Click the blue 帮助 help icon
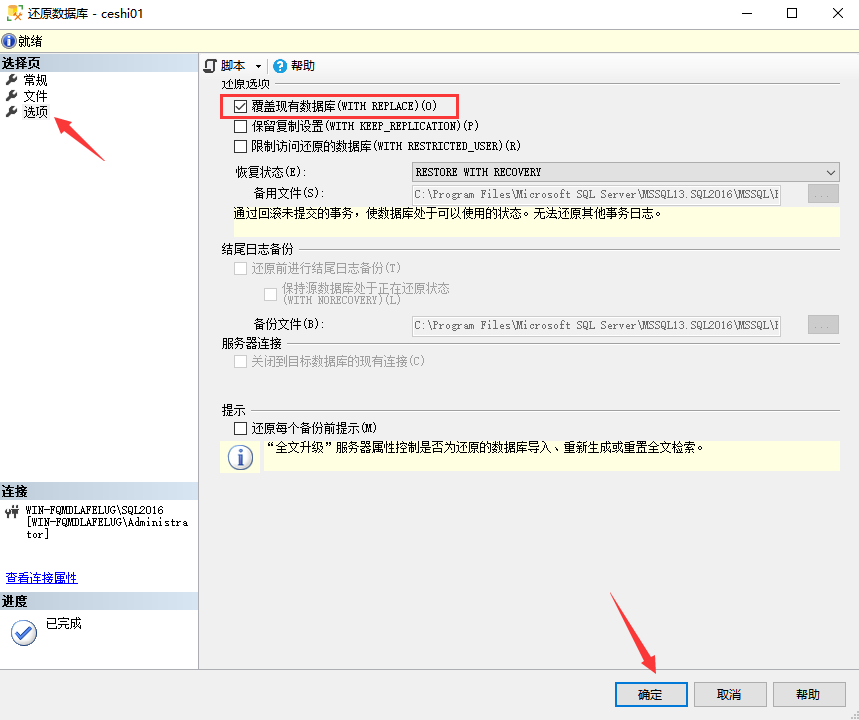The width and height of the screenshot is (859, 720). pos(280,66)
